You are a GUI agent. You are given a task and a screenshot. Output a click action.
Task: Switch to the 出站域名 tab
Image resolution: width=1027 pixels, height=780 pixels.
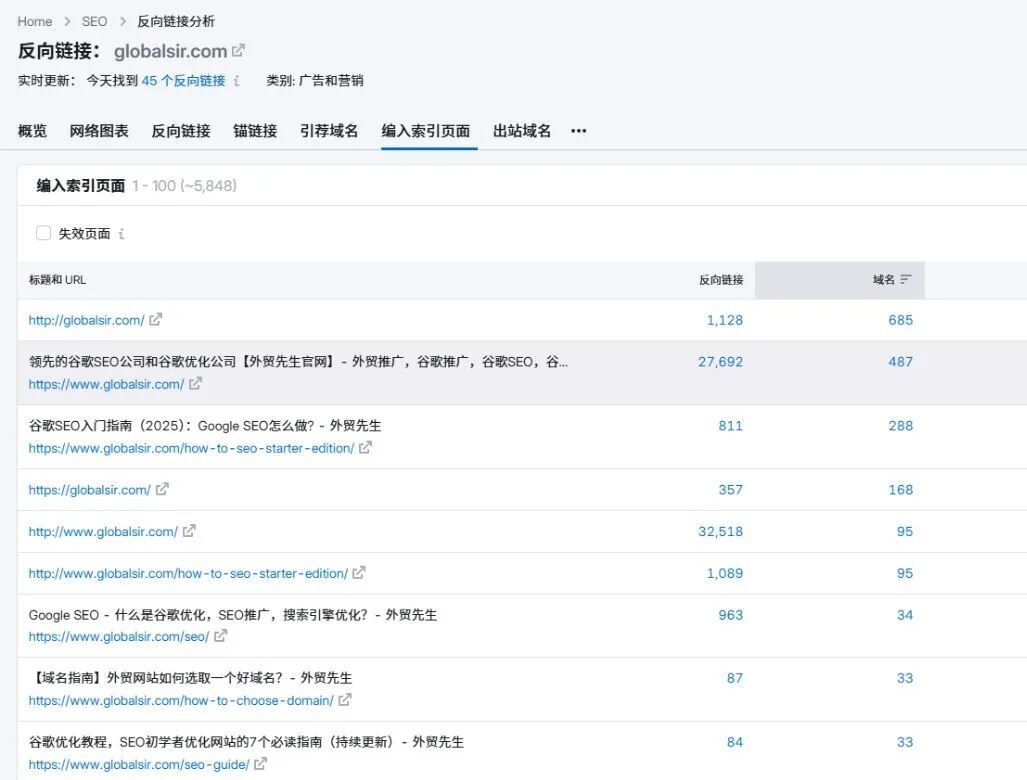(x=522, y=131)
